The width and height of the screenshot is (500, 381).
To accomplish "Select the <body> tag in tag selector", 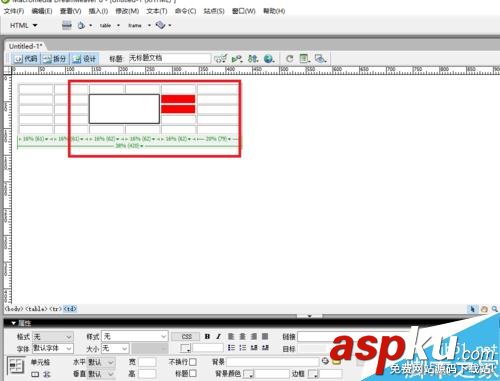I will (14, 309).
